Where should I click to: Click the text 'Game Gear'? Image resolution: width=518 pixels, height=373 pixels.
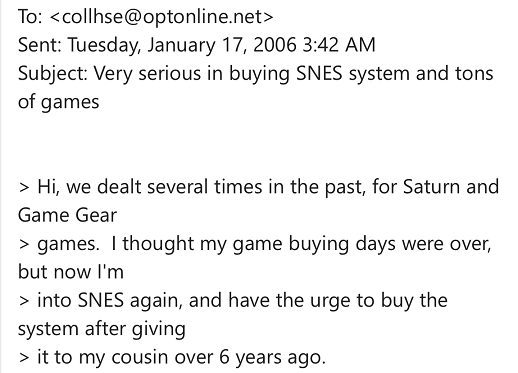(x=67, y=215)
